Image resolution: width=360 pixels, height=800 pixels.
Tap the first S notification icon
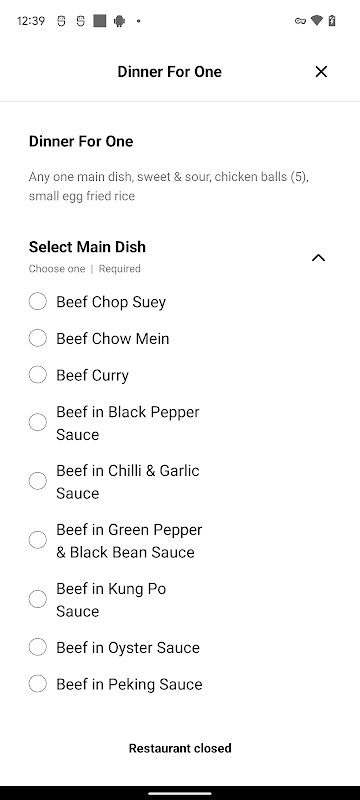tap(61, 21)
